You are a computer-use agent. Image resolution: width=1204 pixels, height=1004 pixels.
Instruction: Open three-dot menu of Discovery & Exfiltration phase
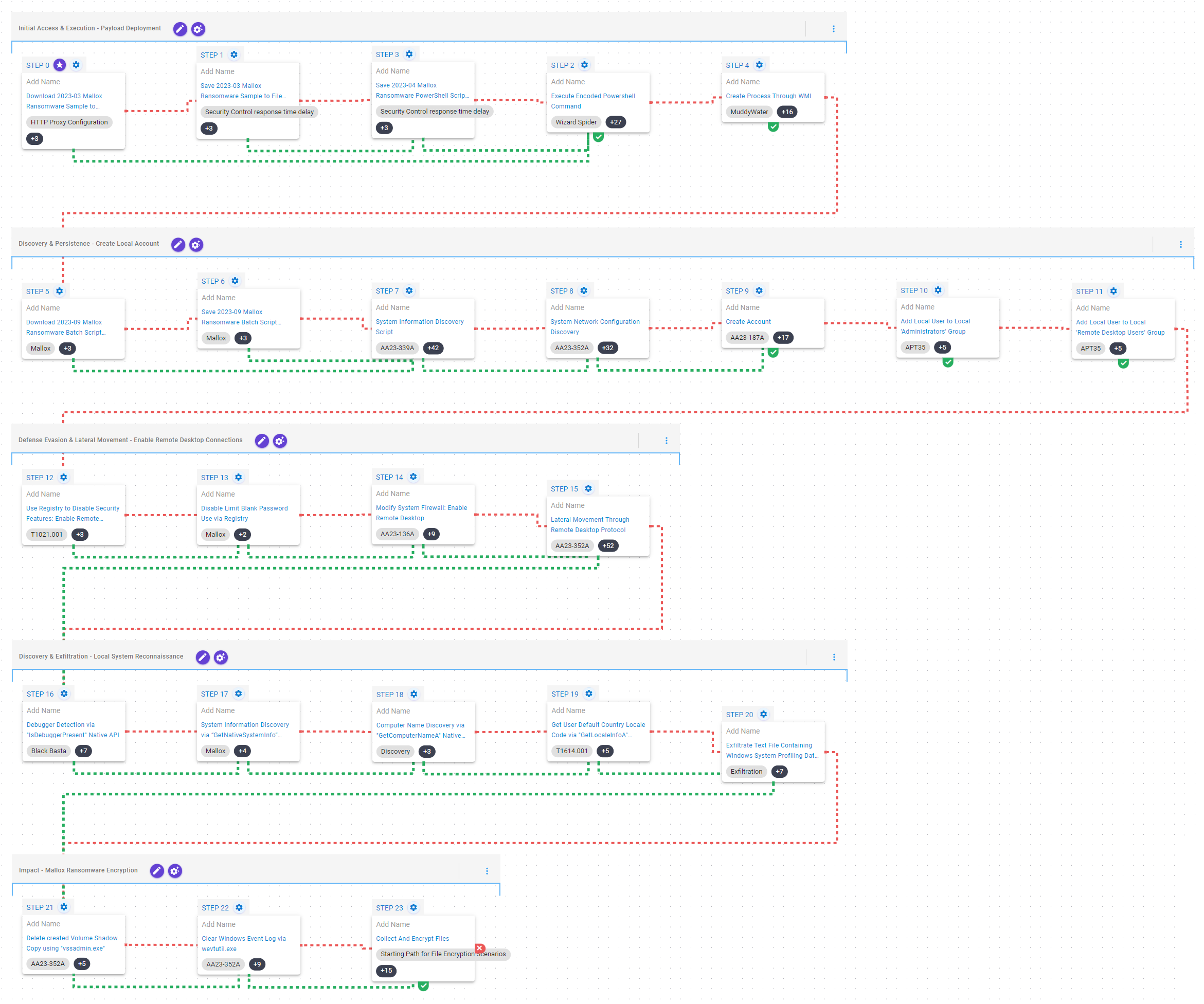coord(834,658)
